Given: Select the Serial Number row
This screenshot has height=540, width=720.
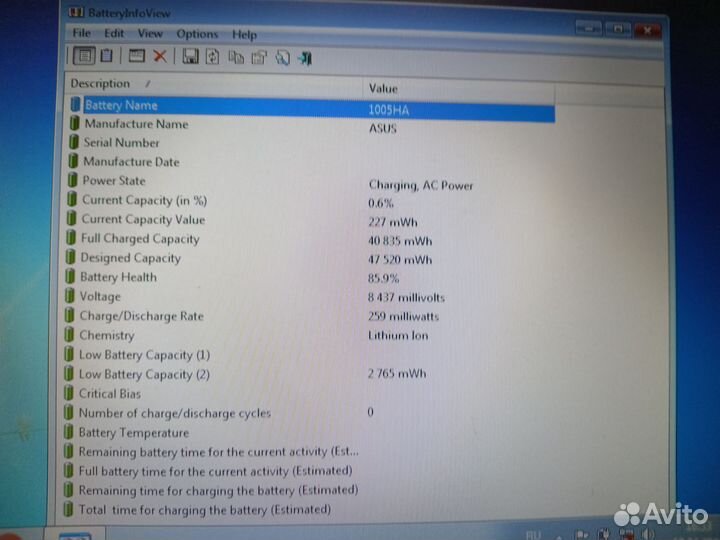Looking at the screenshot, I should click(x=312, y=143).
